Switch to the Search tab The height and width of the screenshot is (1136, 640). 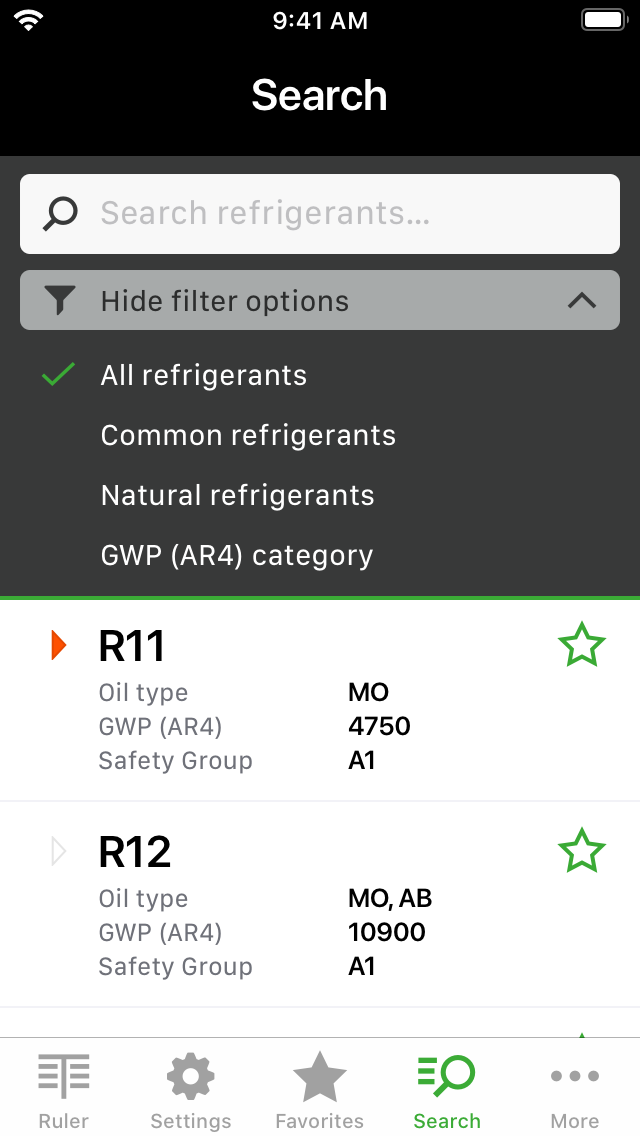[x=446, y=1090]
